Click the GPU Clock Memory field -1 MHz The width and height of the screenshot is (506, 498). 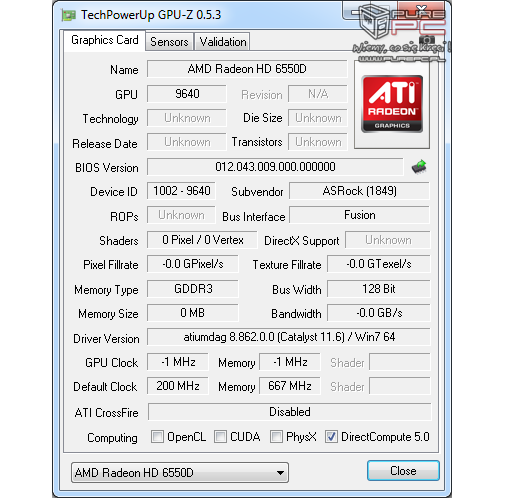point(290,362)
